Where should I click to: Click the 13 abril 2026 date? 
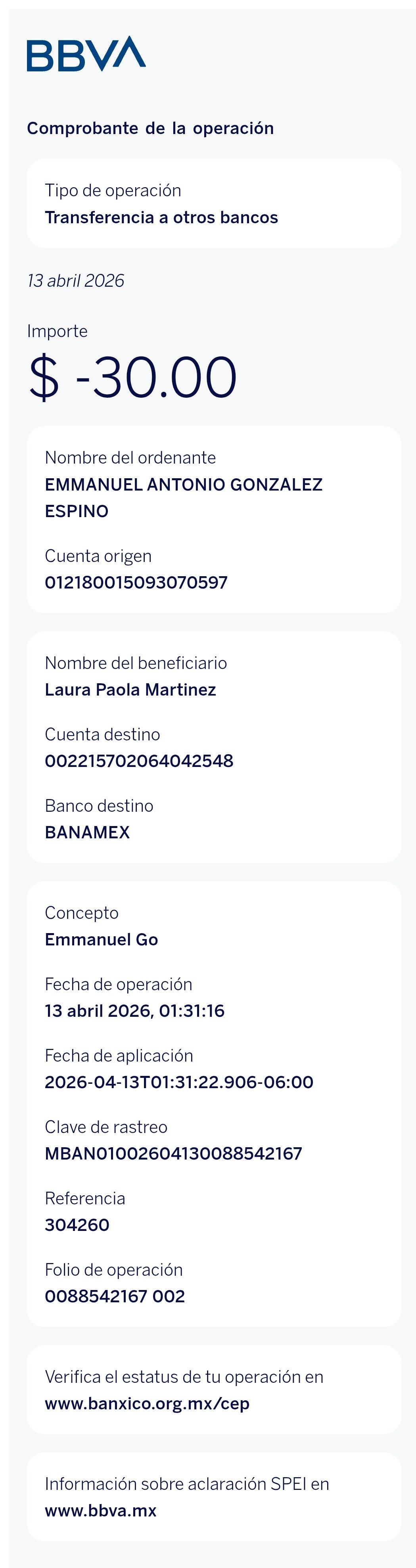click(75, 281)
